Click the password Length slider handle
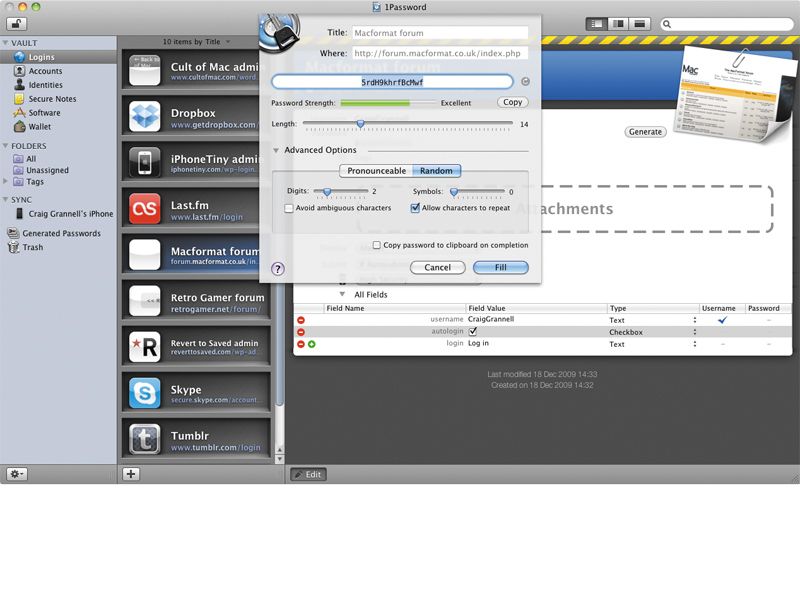Image resolution: width=800 pixels, height=600 pixels. pyautogui.click(x=361, y=123)
